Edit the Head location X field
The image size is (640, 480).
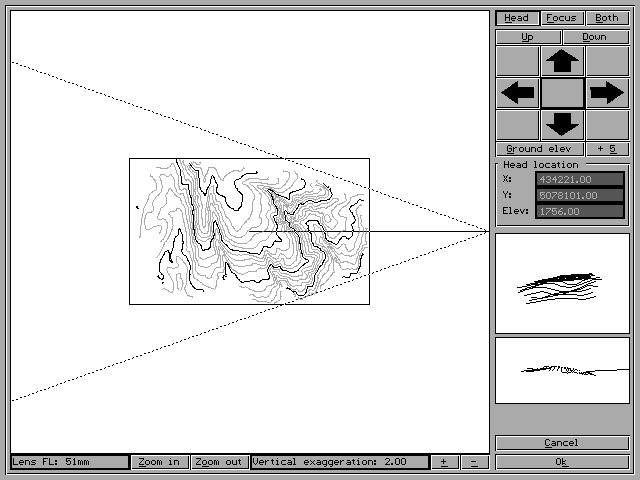pyautogui.click(x=580, y=179)
